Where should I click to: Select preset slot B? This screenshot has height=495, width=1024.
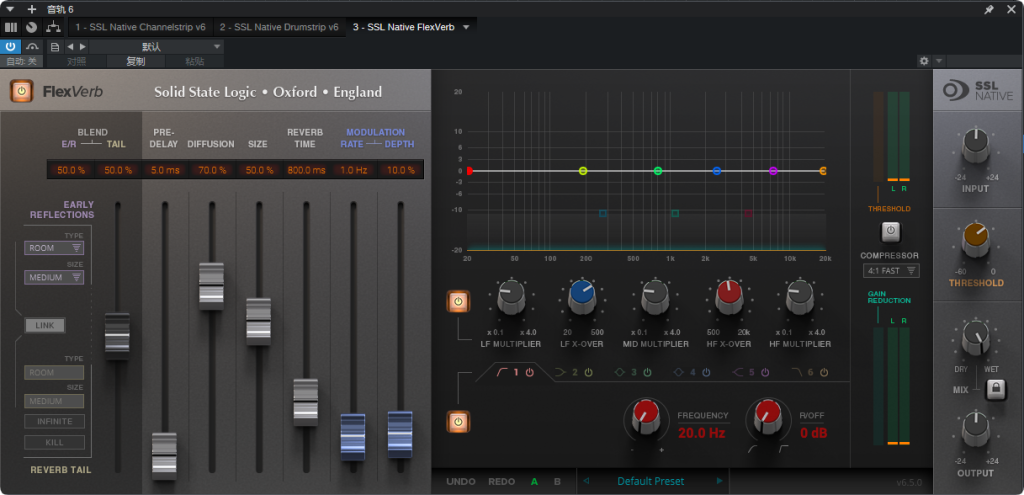(557, 481)
